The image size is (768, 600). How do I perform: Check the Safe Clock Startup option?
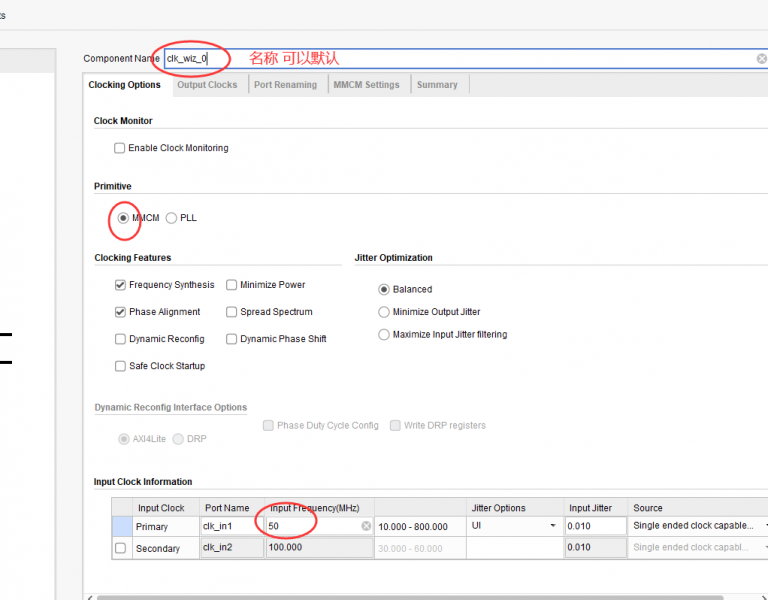tap(121, 366)
